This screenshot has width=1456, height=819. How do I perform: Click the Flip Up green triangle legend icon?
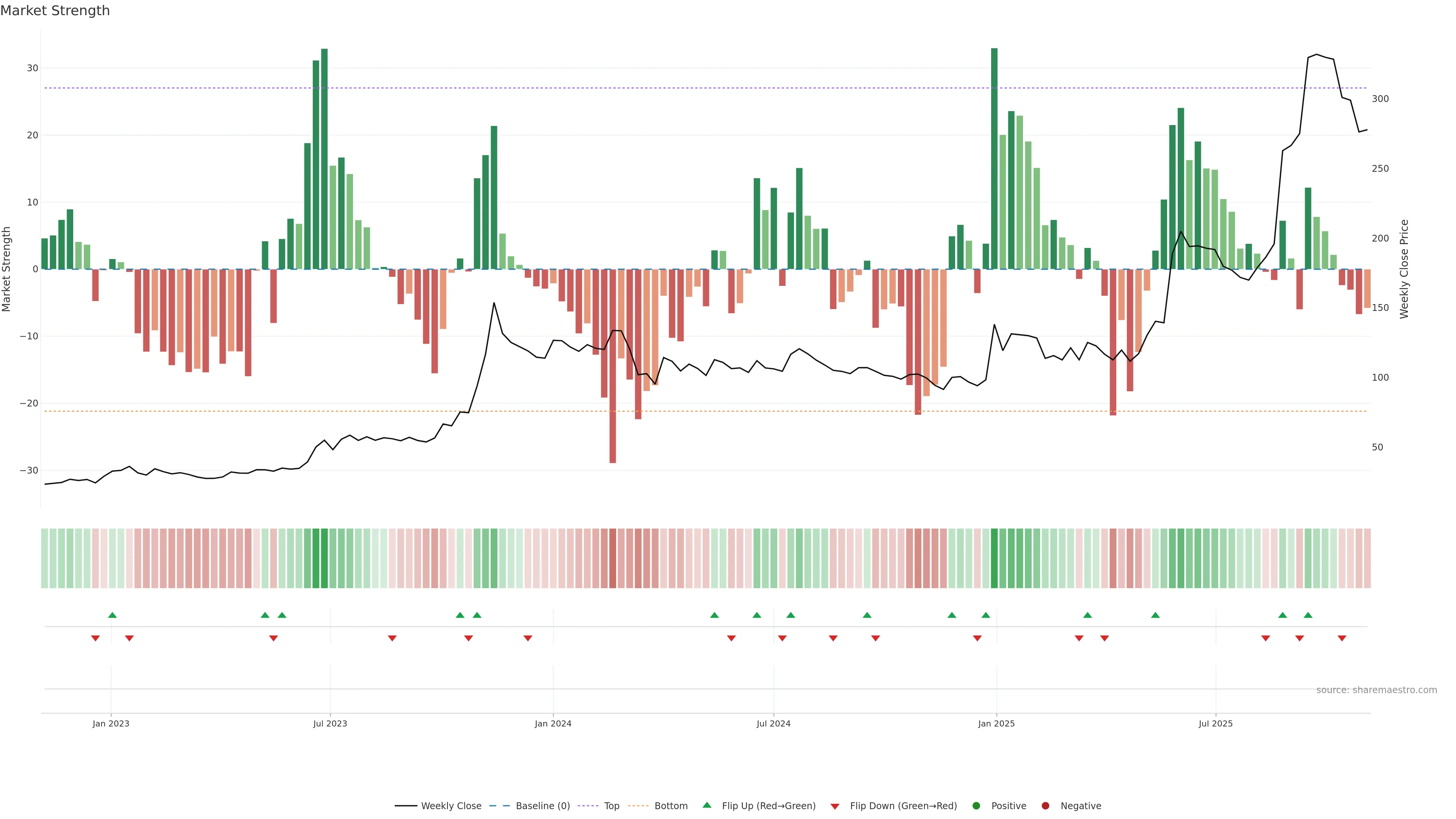pos(706,805)
